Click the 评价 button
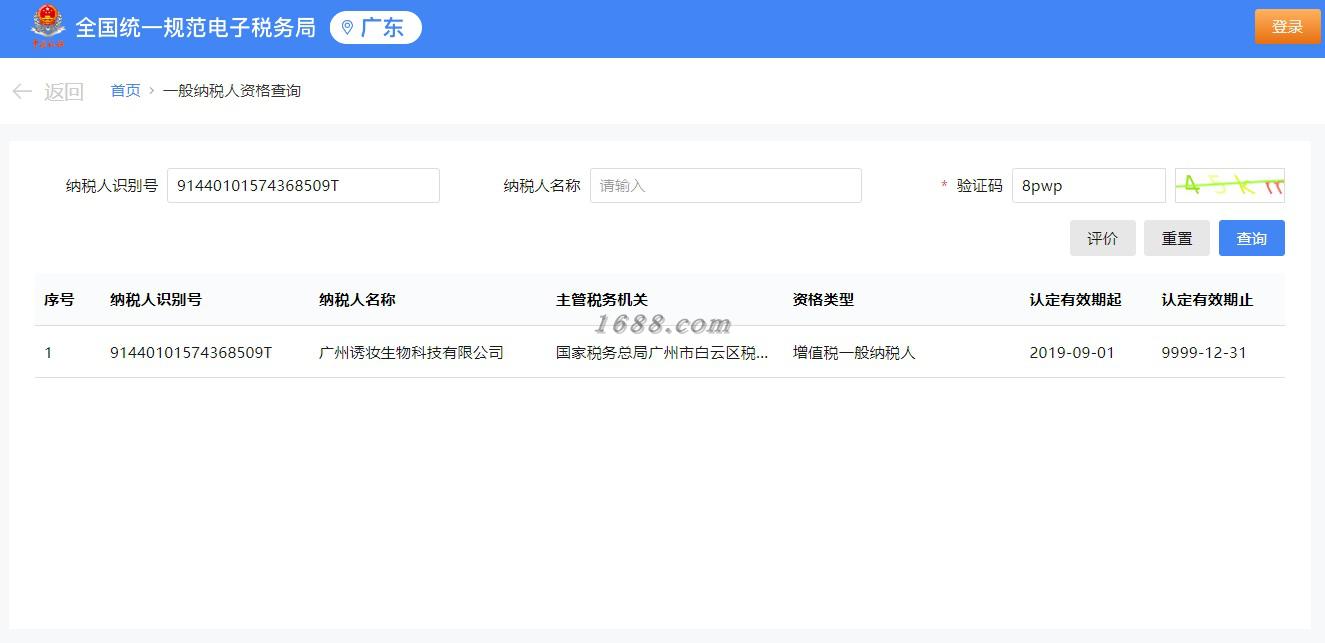1325x643 pixels. [1102, 238]
